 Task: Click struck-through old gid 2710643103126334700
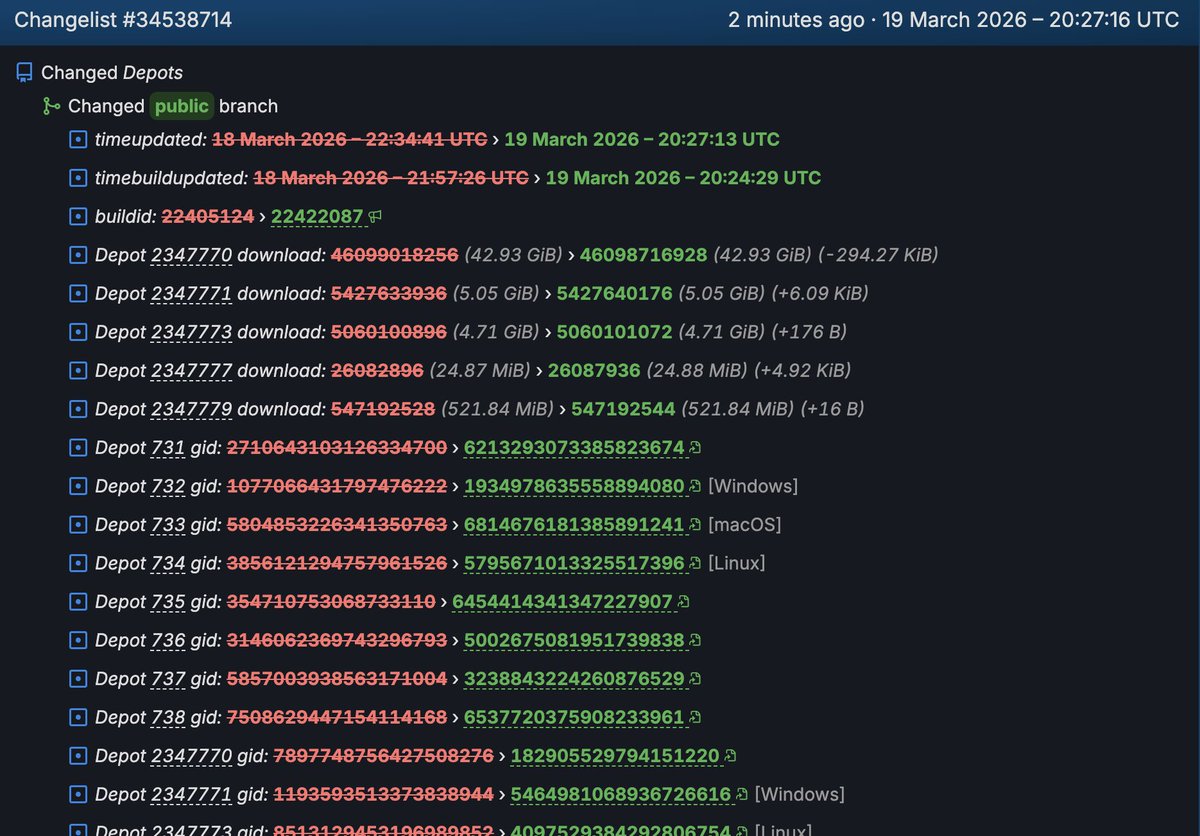pos(337,447)
